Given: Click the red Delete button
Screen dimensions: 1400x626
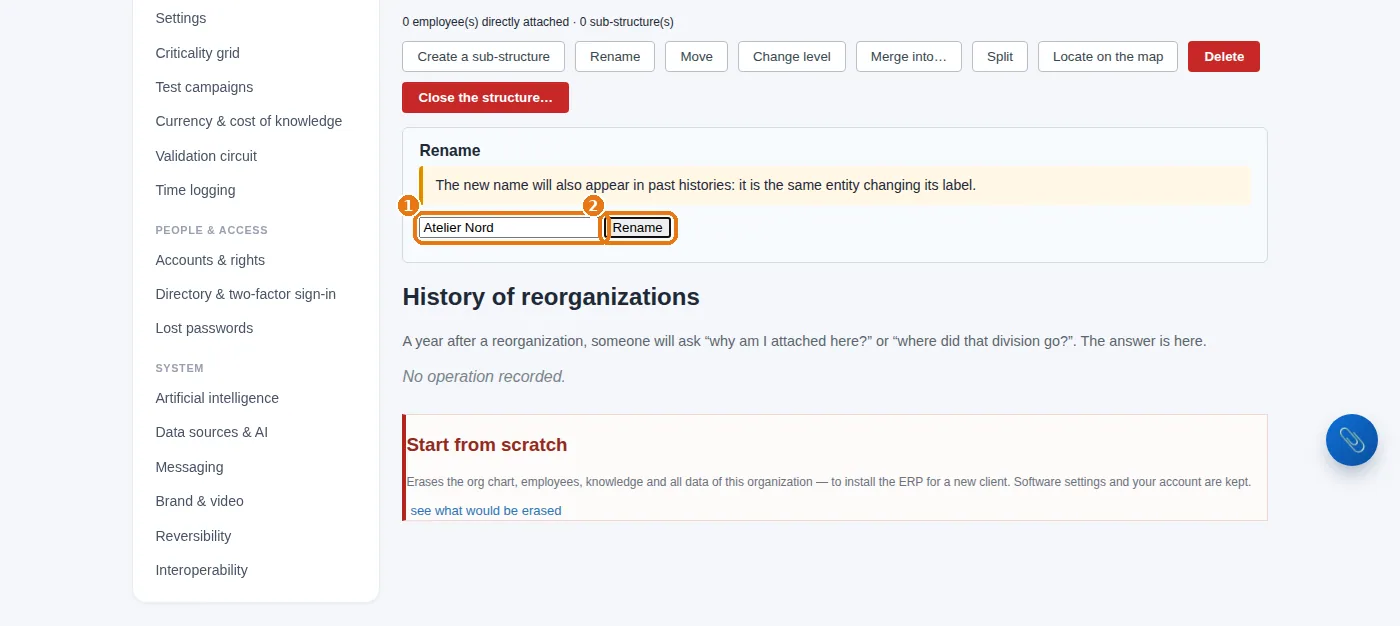Looking at the screenshot, I should tap(1224, 56).
